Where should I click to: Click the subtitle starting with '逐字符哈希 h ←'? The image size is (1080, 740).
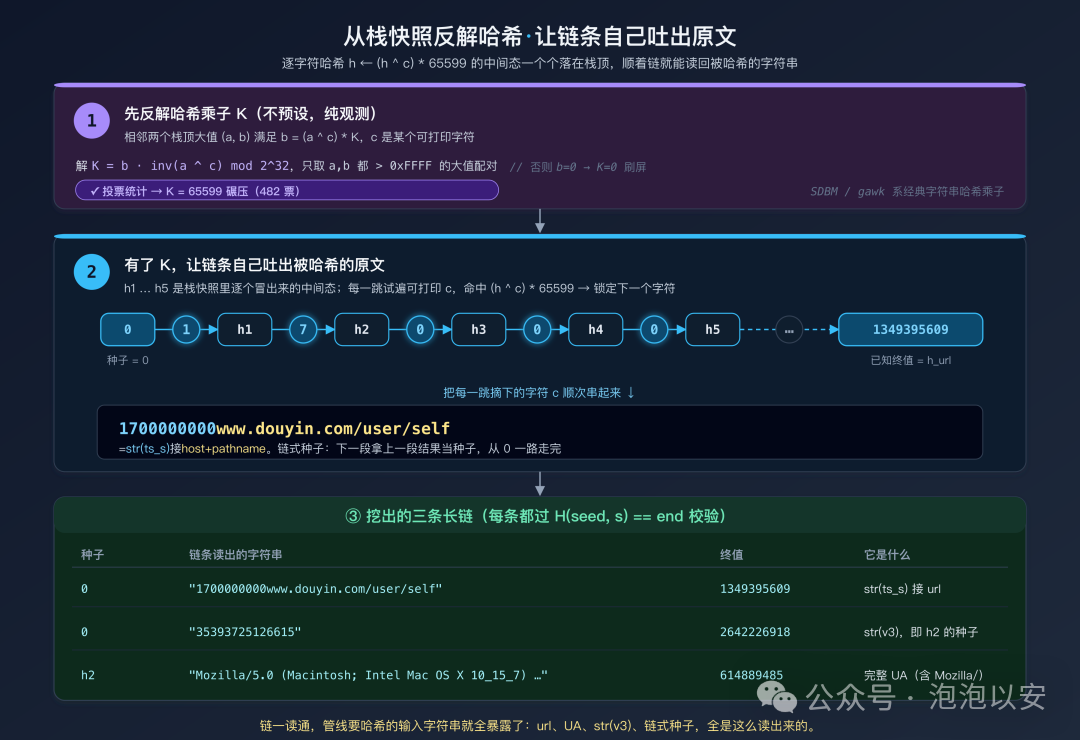pyautogui.click(x=540, y=63)
